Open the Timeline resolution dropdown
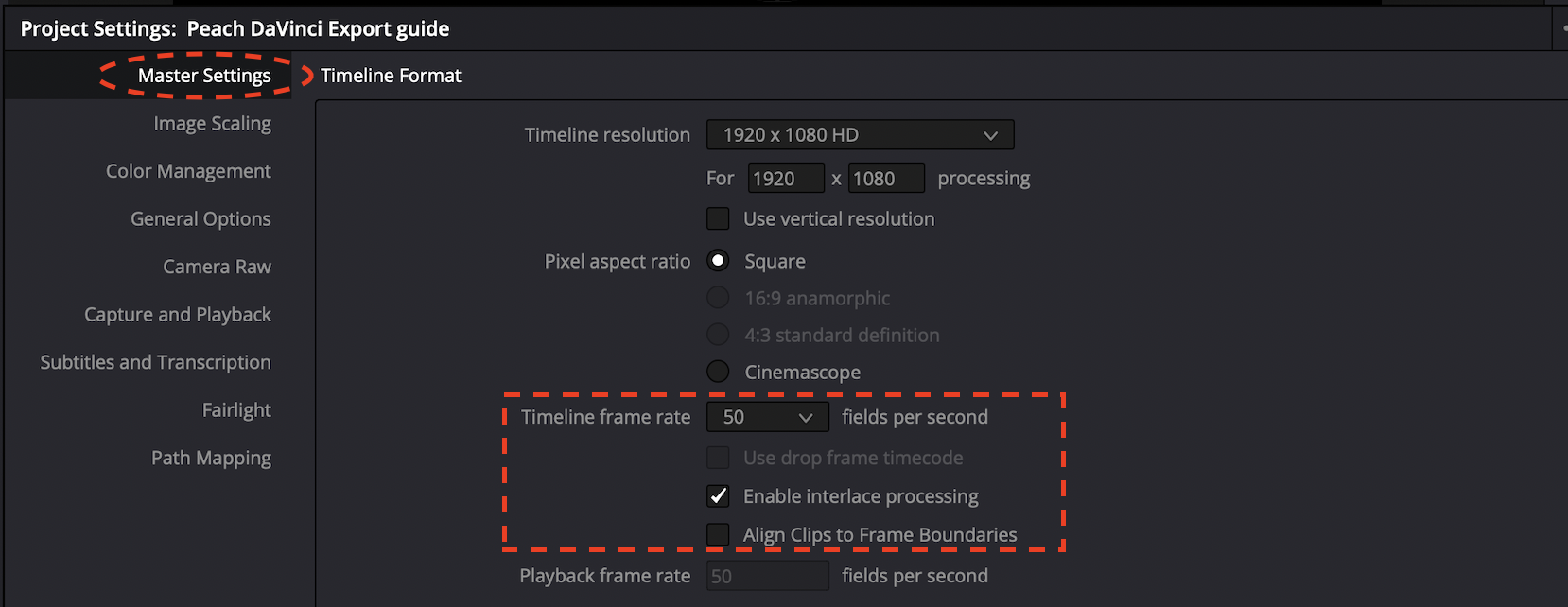 (x=860, y=135)
